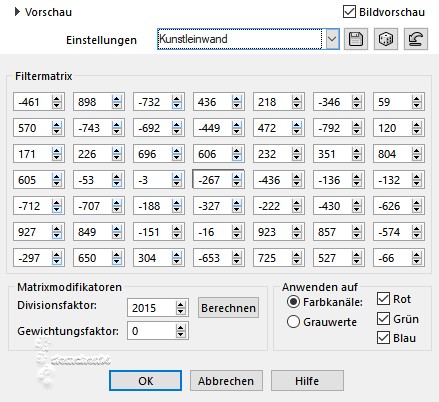Click the Berechnen button
The width and height of the screenshot is (439, 402).
pyautogui.click(x=228, y=308)
